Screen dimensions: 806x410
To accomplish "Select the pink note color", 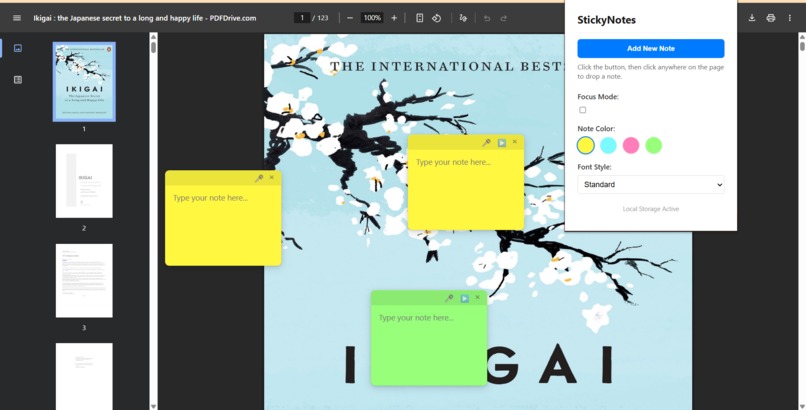I will pyautogui.click(x=631, y=145).
